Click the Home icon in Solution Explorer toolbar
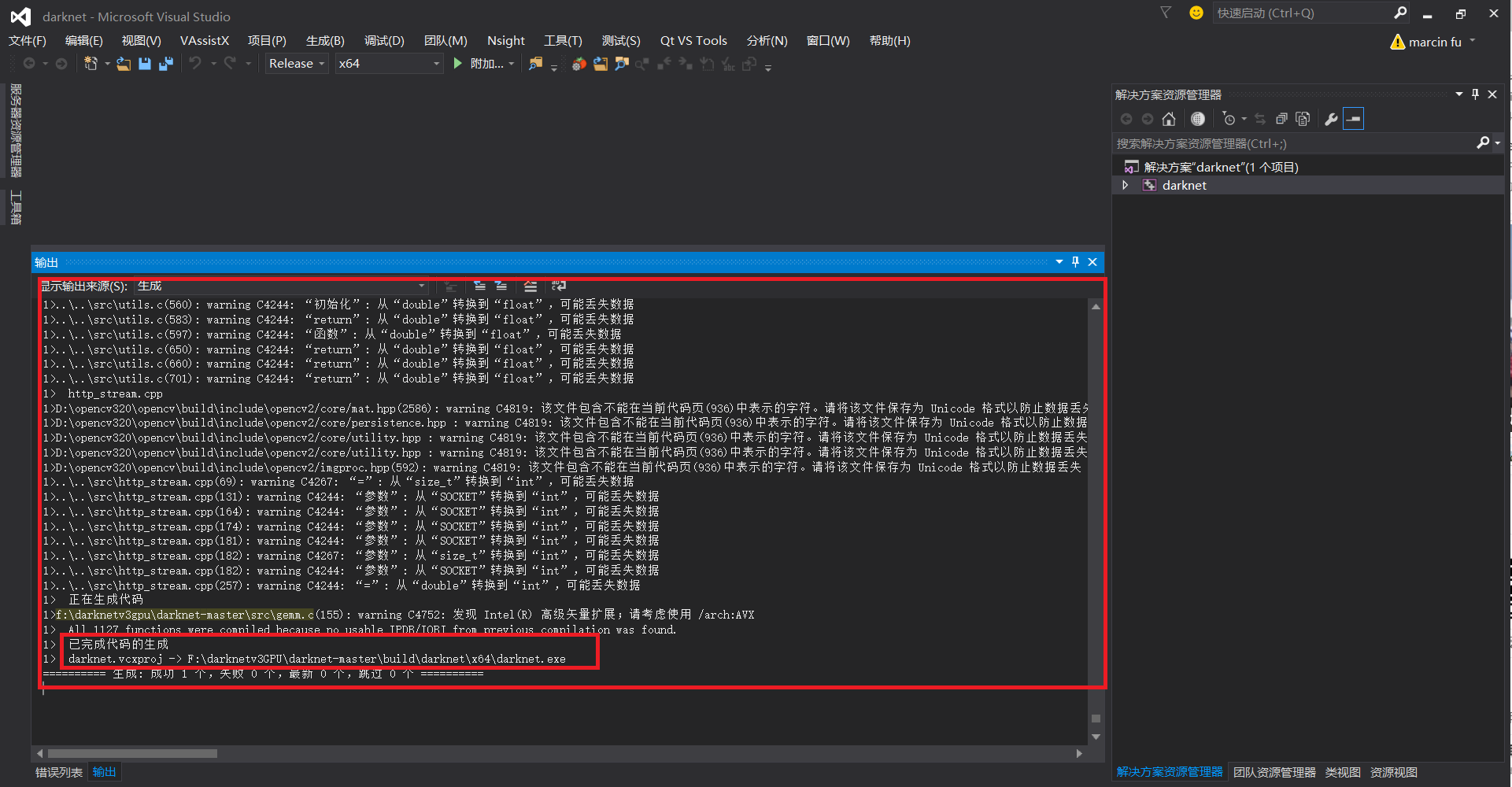Viewport: 1512px width, 787px height. [1169, 119]
